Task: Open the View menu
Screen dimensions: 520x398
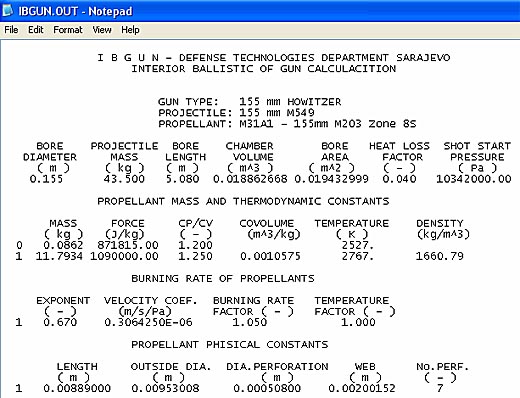Action: click(102, 30)
